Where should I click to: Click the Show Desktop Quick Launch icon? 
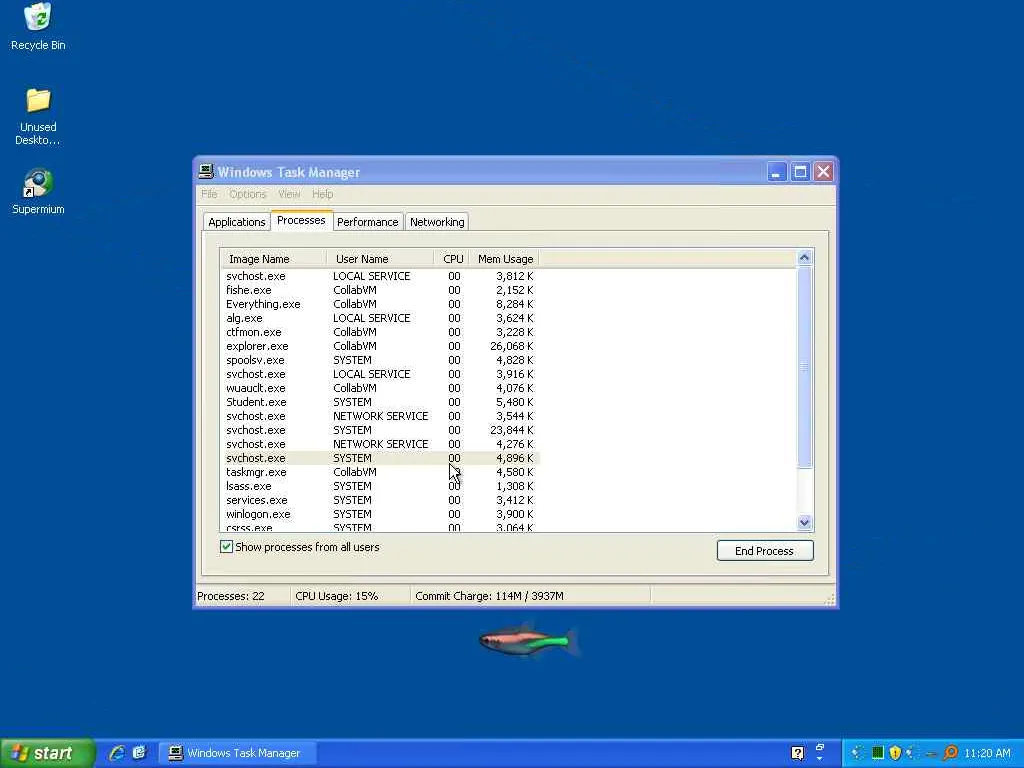pos(140,753)
